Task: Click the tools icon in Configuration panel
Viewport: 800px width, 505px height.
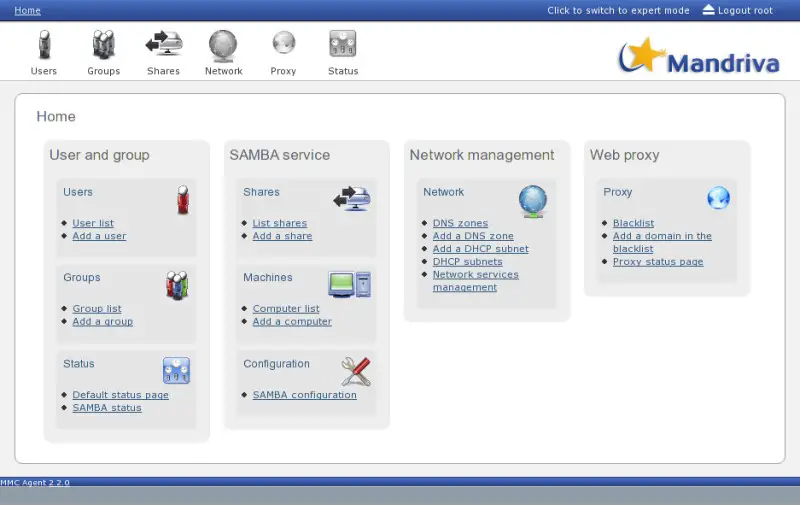Action: pyautogui.click(x=356, y=371)
